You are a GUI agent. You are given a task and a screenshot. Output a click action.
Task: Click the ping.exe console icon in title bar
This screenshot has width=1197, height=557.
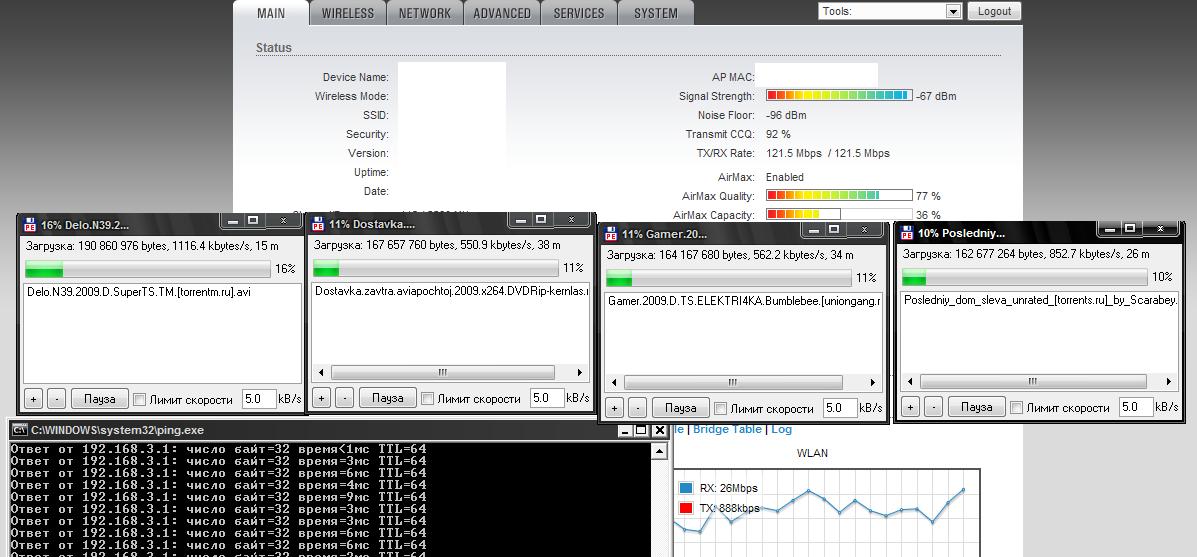click(20, 430)
